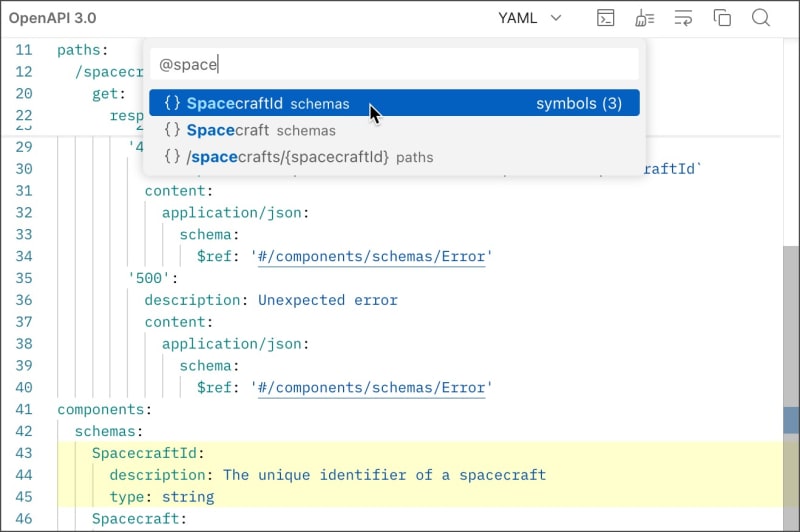Click line number 41

point(23,409)
